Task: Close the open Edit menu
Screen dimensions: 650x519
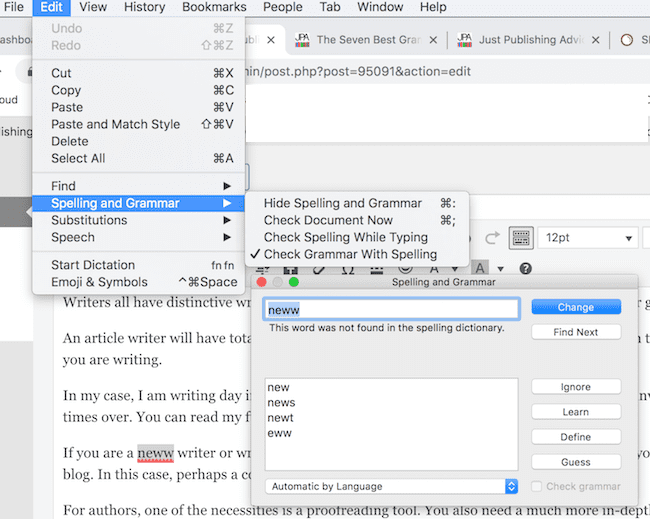Action: (51, 7)
